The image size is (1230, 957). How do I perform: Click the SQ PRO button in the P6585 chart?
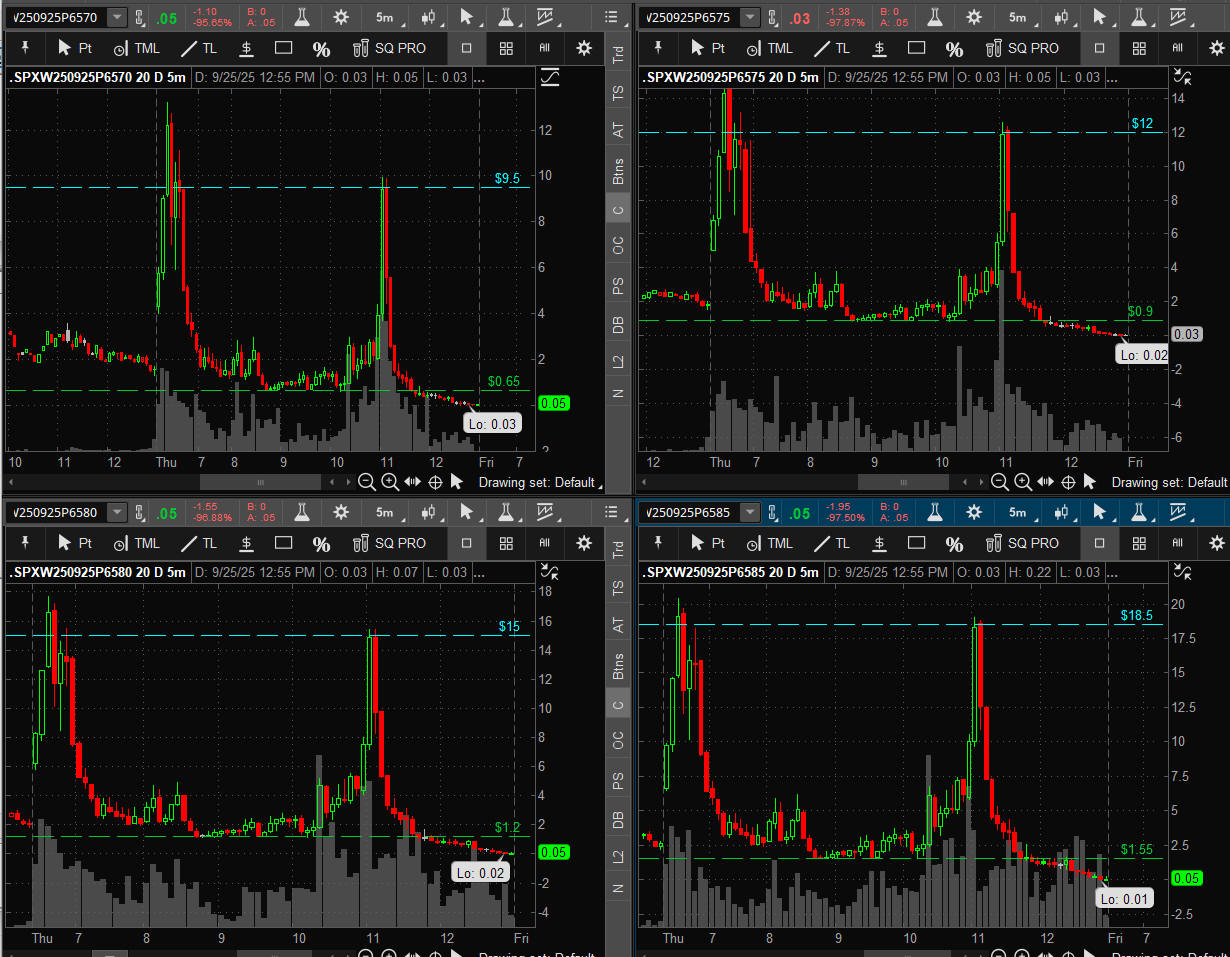pyautogui.click(x=1022, y=543)
